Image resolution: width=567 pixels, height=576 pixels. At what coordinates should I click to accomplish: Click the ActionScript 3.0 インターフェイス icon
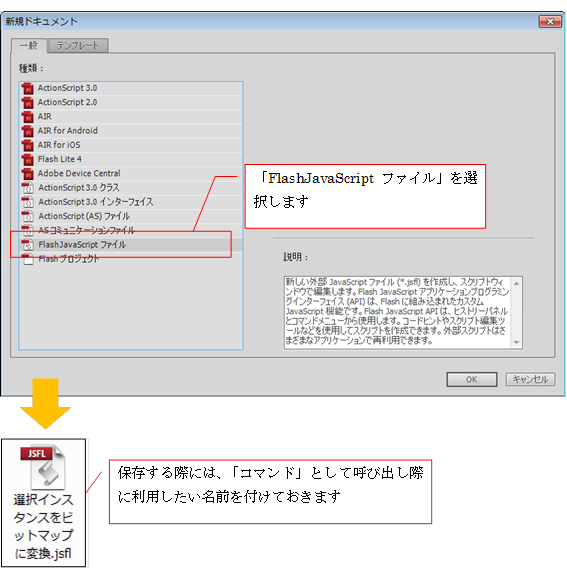[x=28, y=202]
